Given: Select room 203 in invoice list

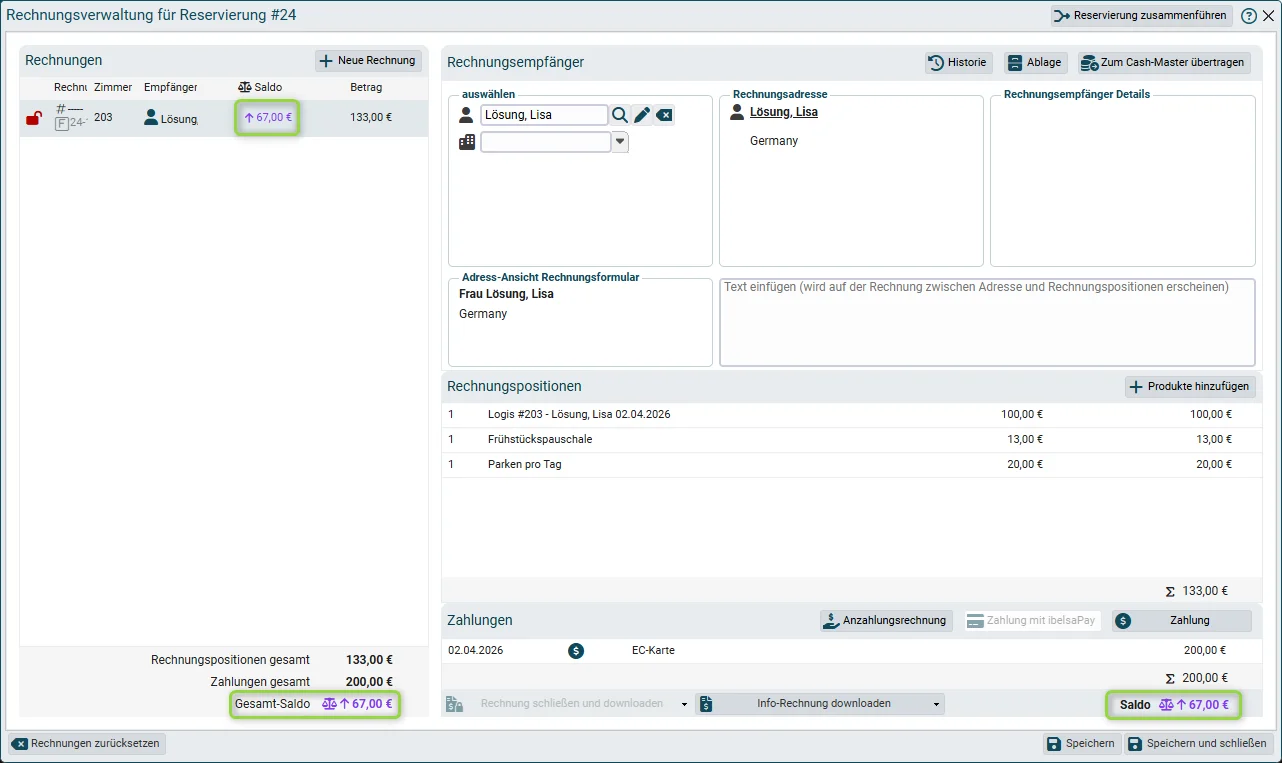Looking at the screenshot, I should coord(103,118).
